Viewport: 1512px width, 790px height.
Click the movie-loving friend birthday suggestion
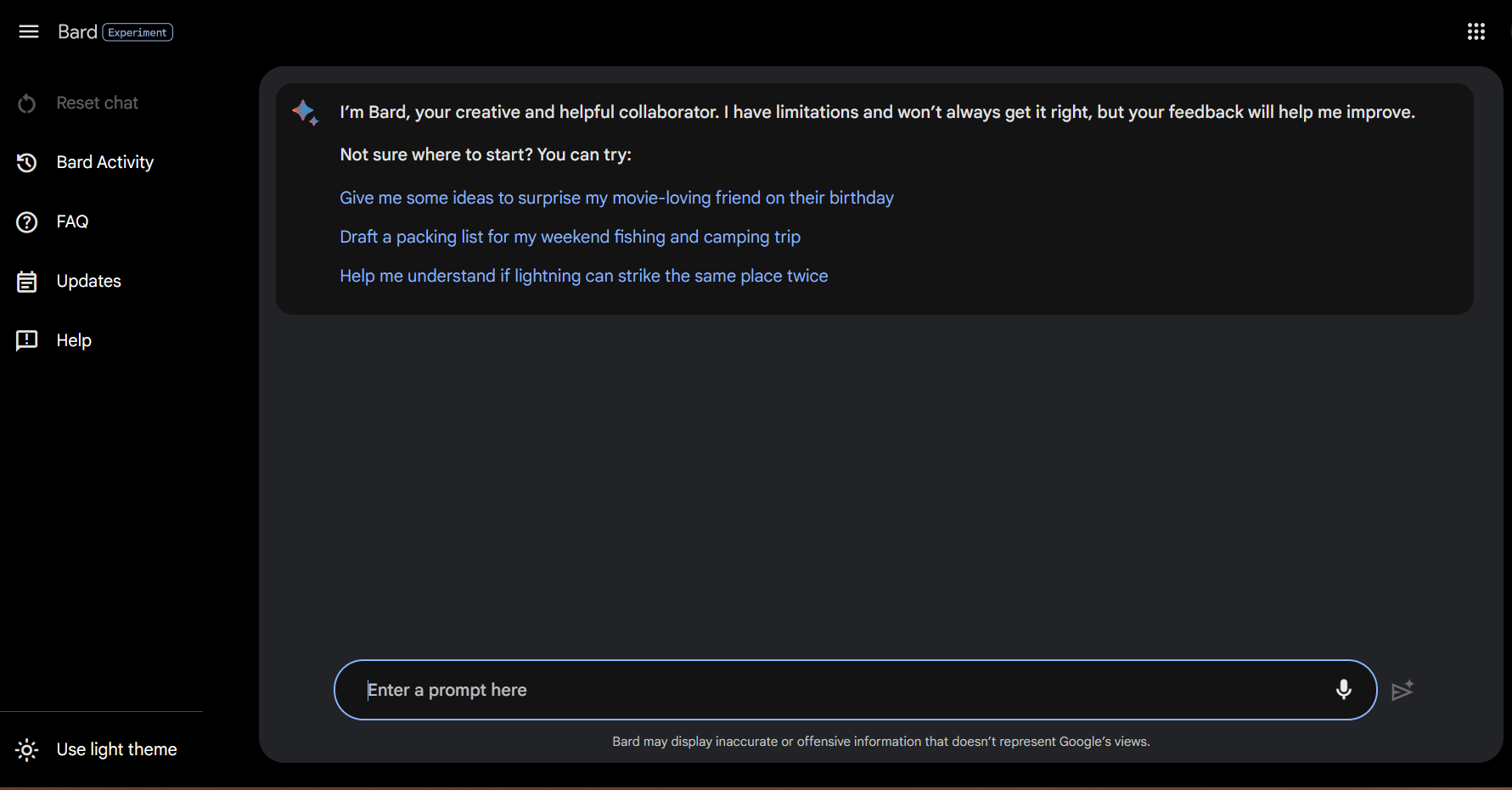coord(616,197)
